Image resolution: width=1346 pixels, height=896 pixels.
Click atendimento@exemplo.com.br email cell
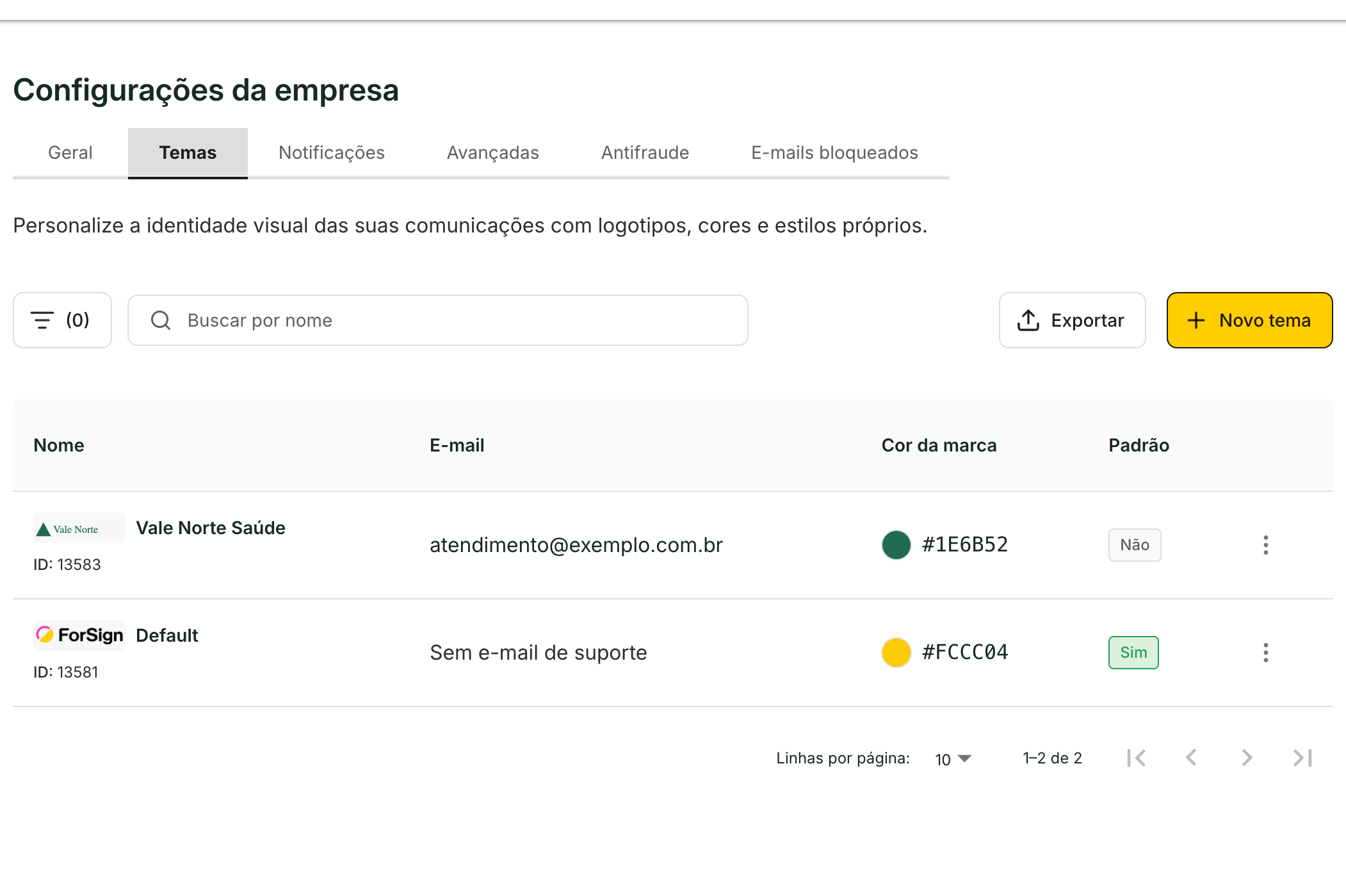pyautogui.click(x=576, y=545)
